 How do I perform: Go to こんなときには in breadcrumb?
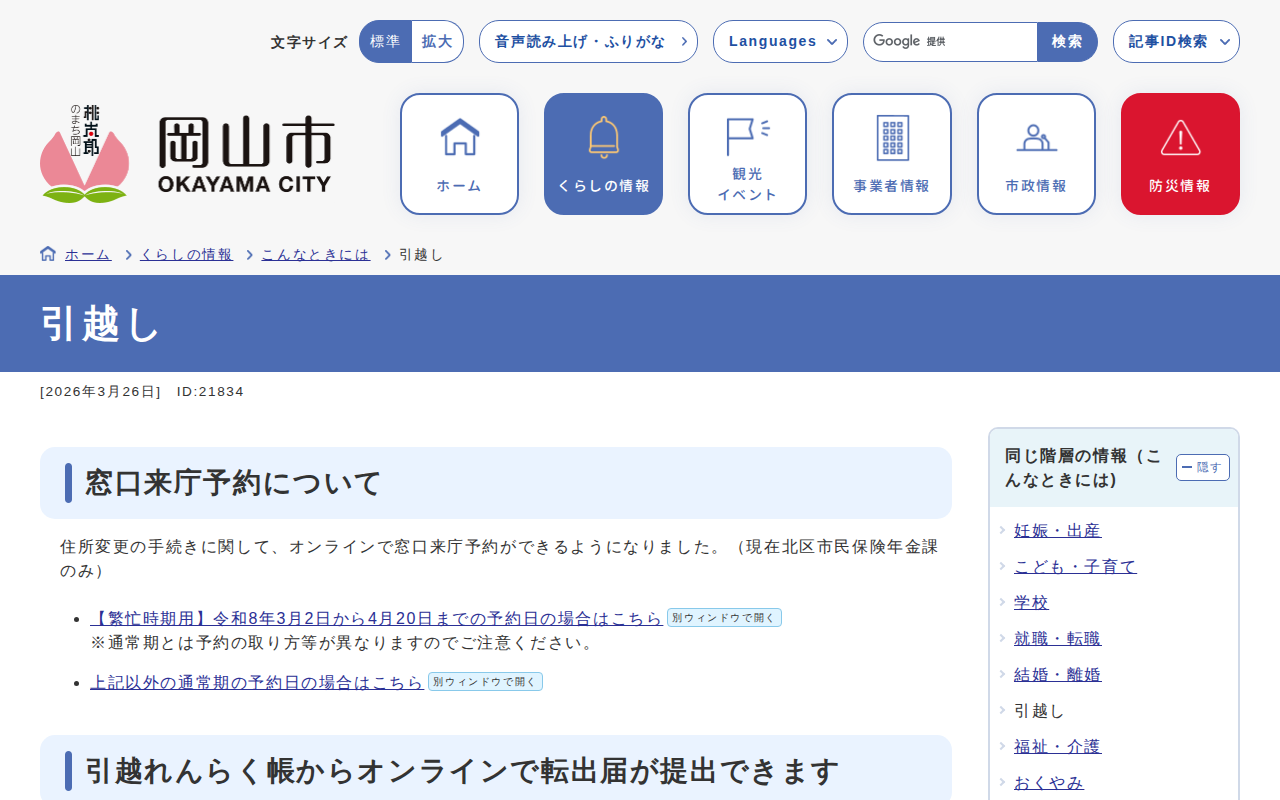(x=315, y=255)
